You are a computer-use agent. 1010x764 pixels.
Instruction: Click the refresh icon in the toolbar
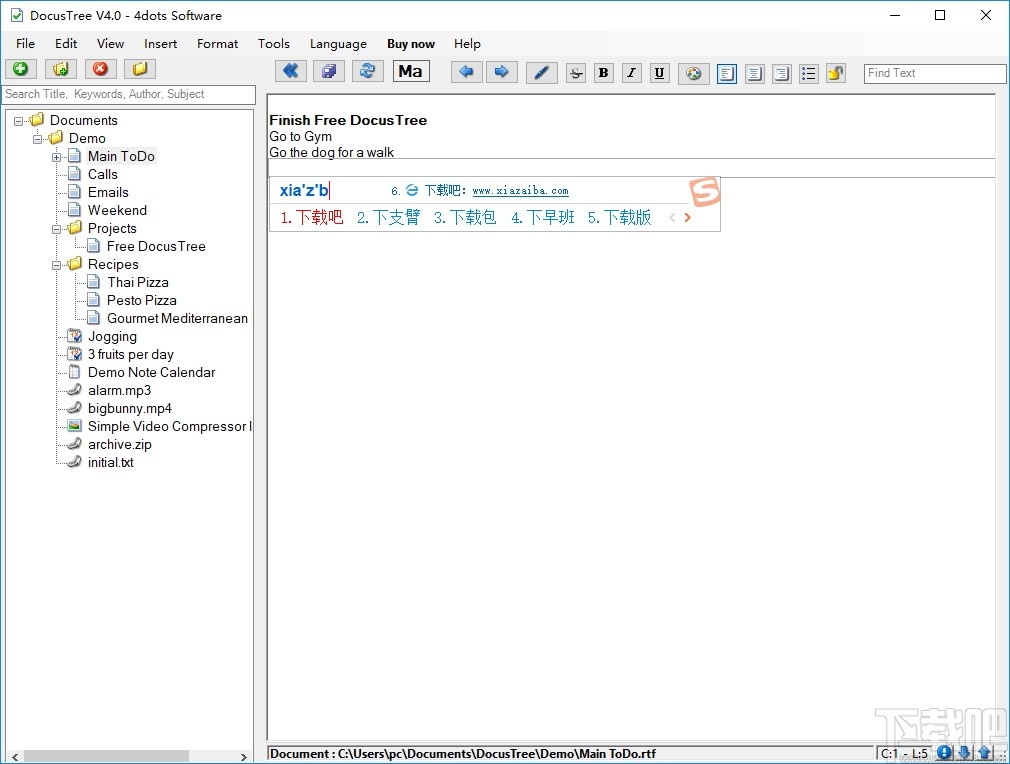(x=367, y=71)
